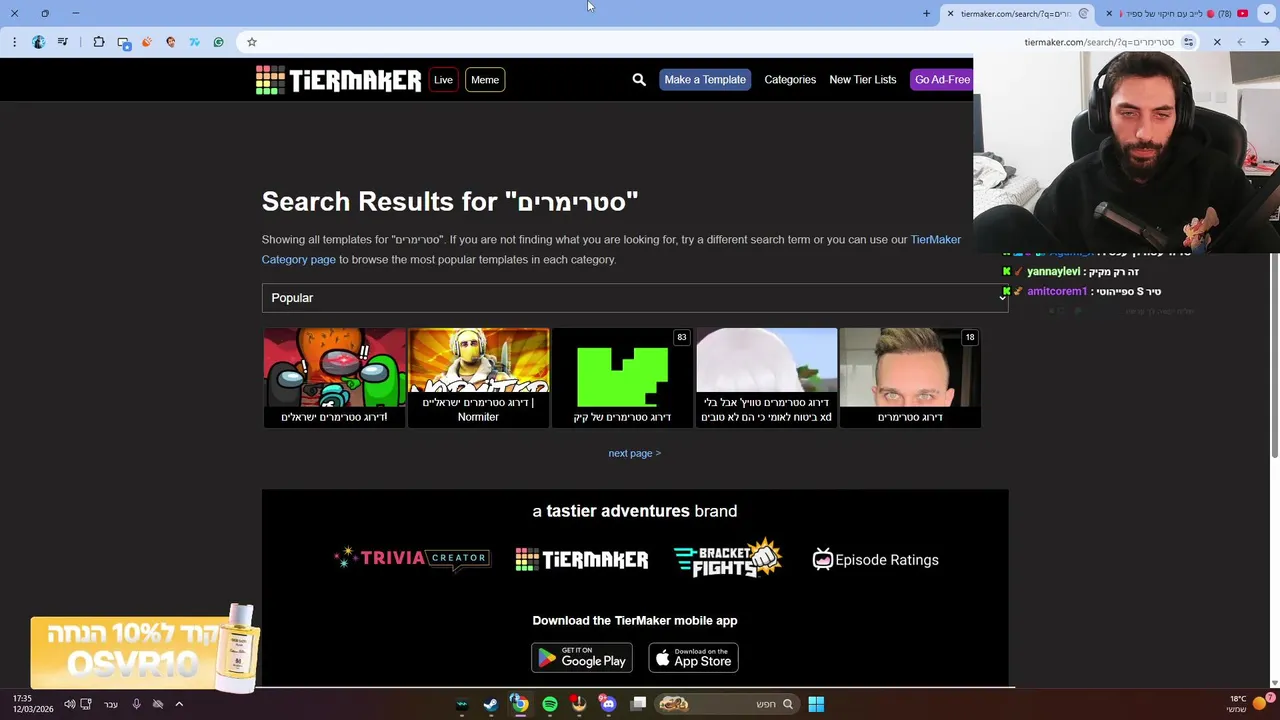Open the Meme button
The image size is (1280, 720).
485,80
